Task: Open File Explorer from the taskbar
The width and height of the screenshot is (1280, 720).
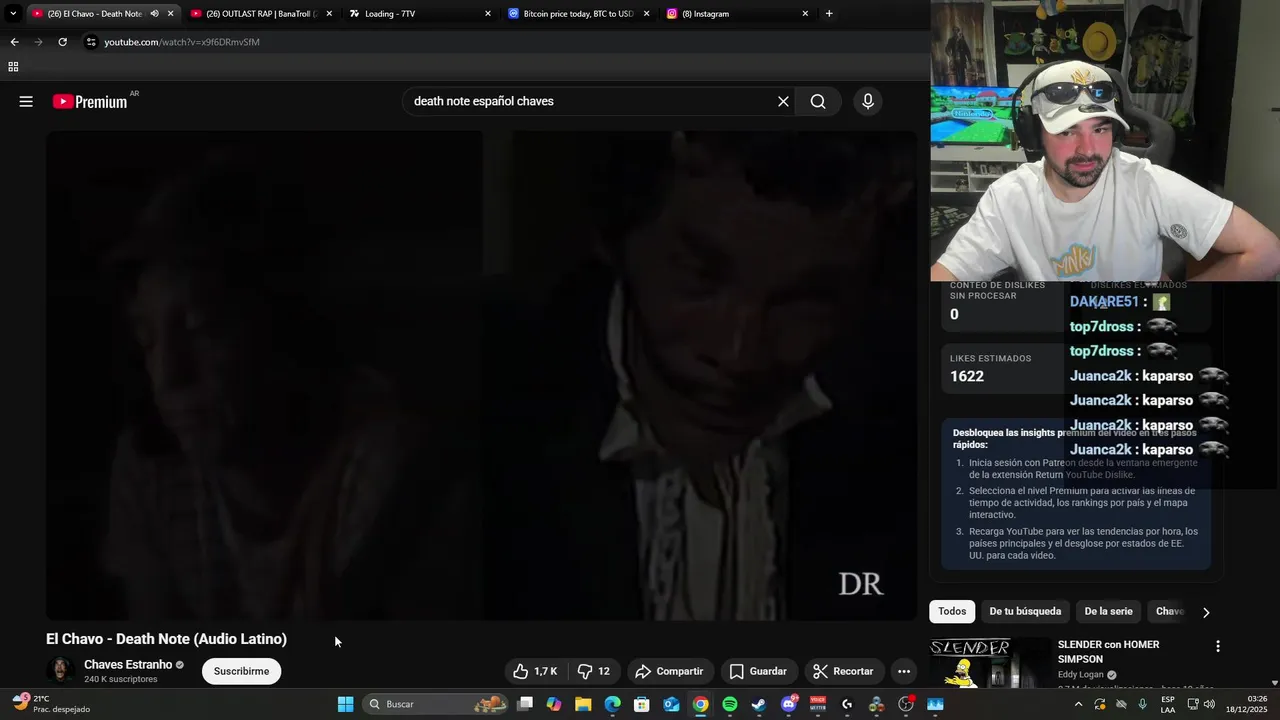Action: tap(583, 704)
